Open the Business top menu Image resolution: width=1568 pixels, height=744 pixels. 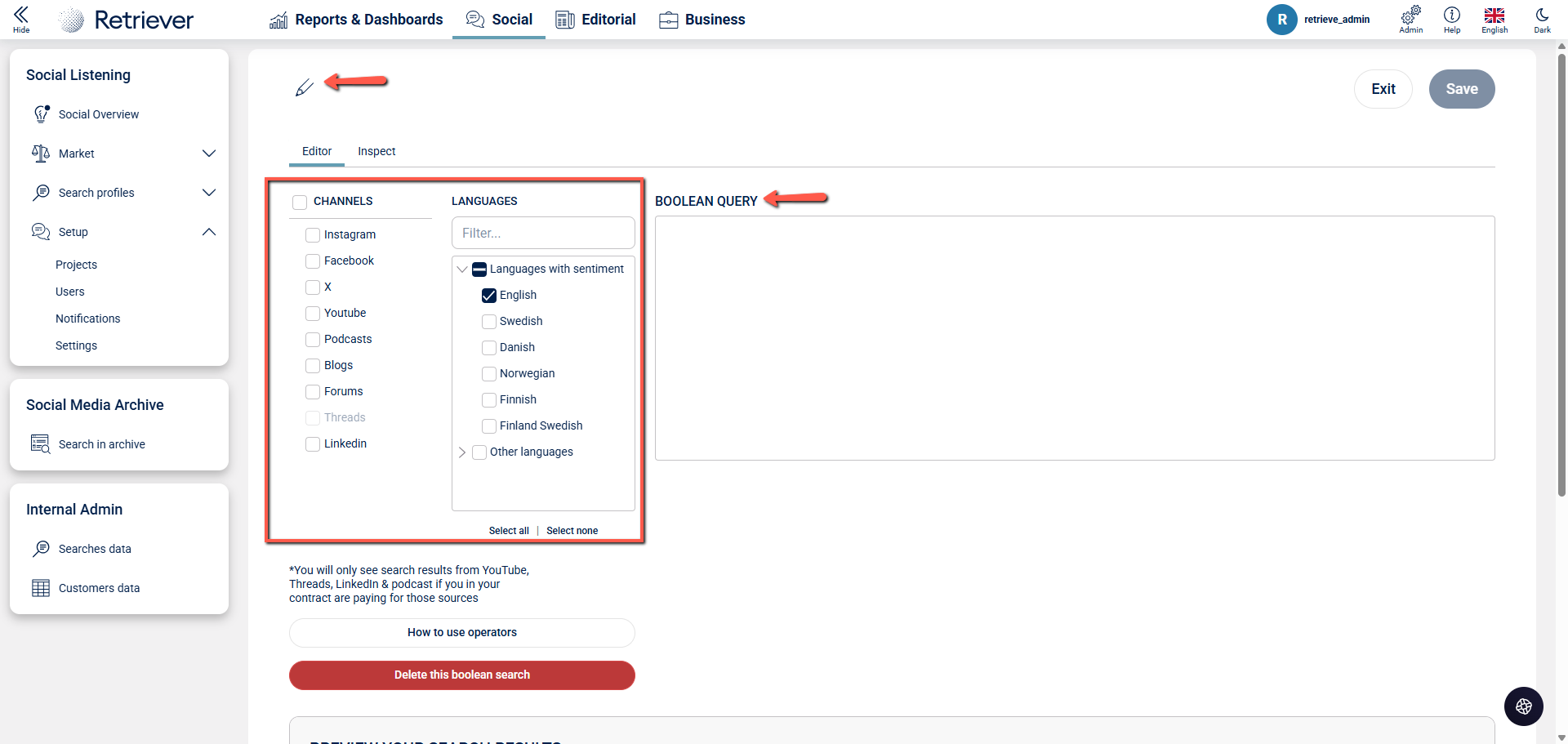pos(702,20)
